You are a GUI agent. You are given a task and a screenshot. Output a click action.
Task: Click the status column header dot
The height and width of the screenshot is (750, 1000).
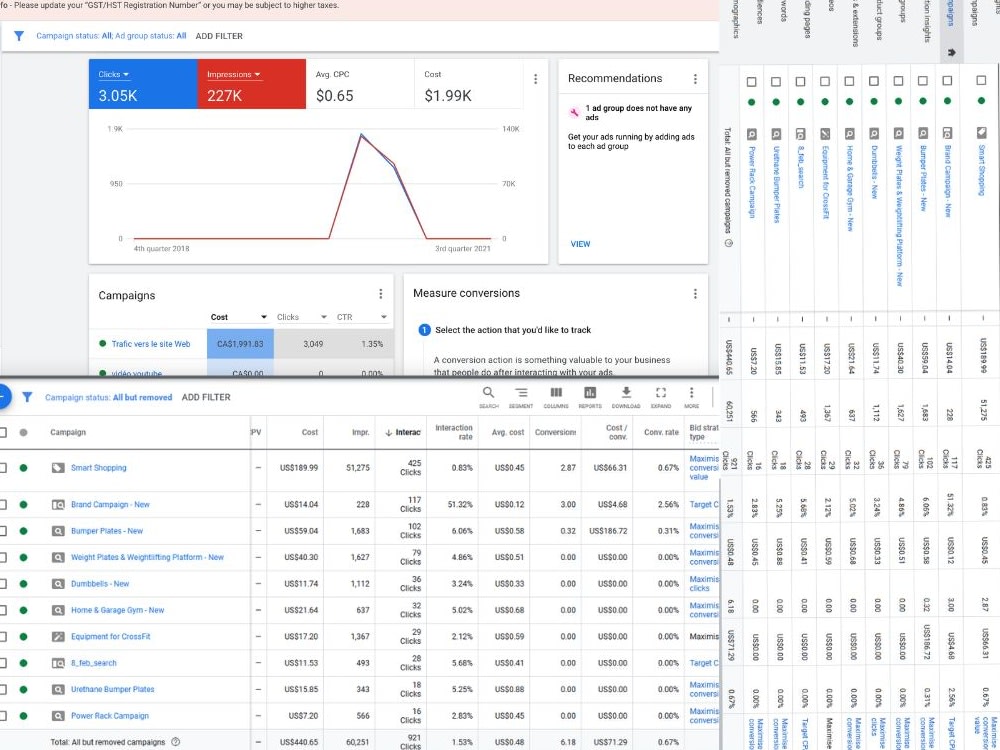24,432
